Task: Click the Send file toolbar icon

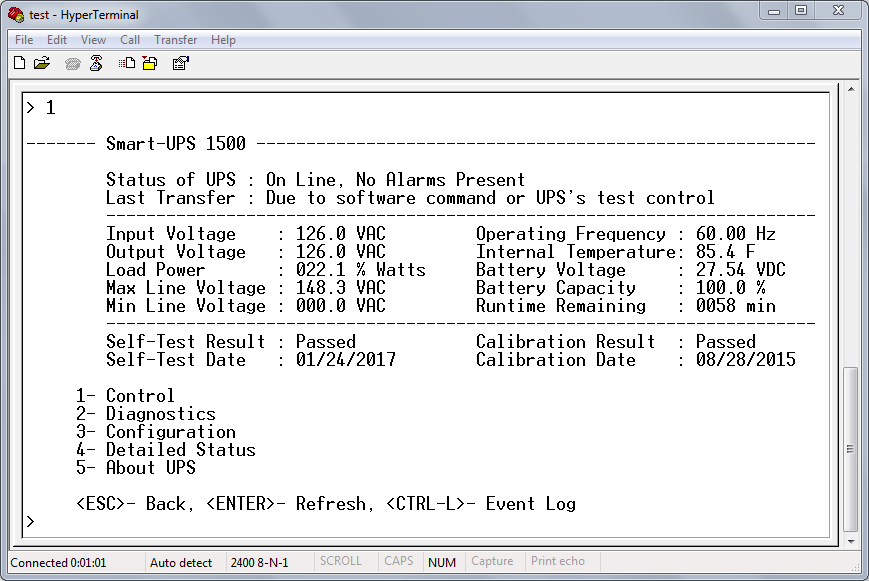Action: [126, 63]
